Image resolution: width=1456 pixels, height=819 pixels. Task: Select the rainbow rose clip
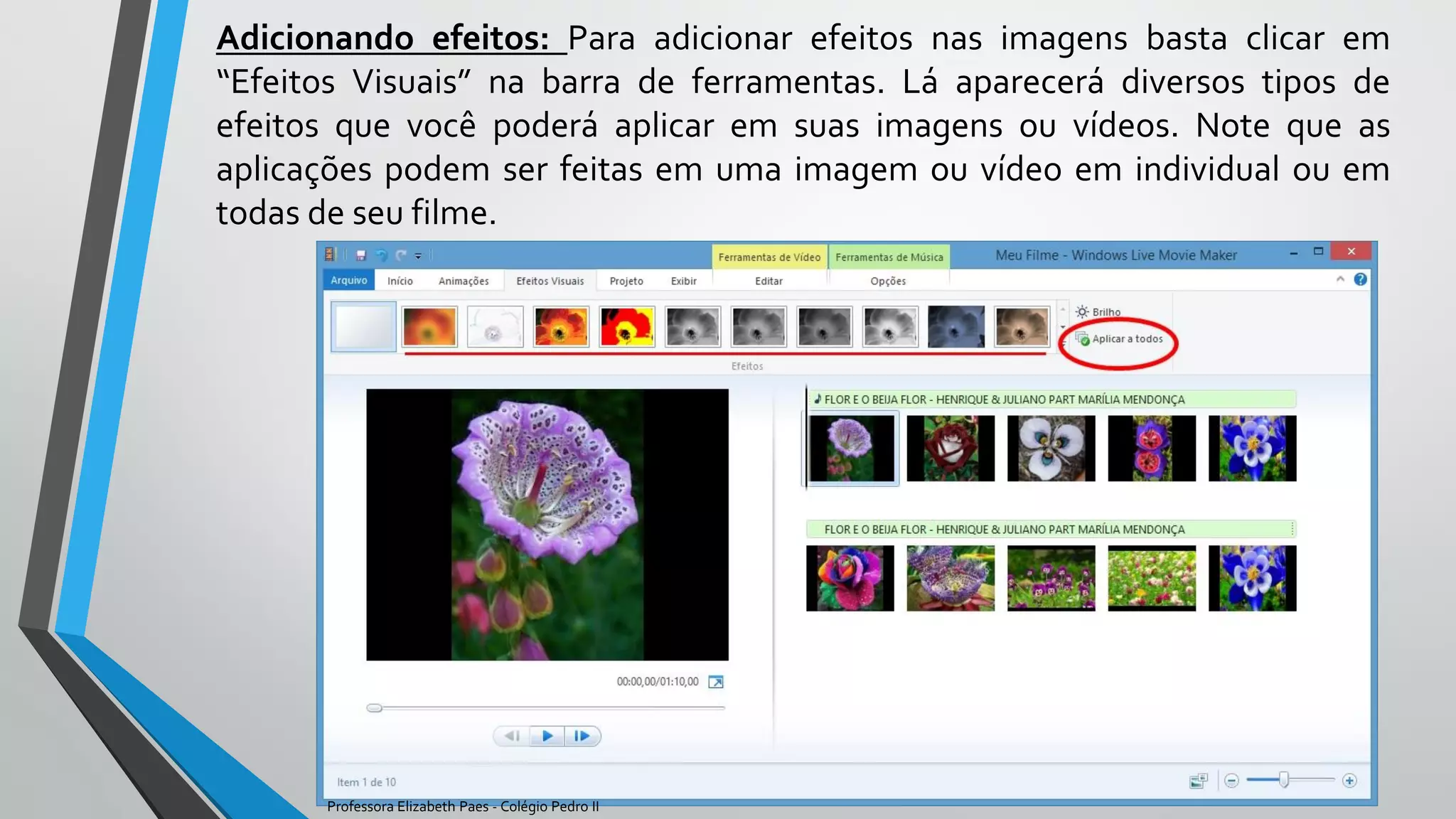850,578
